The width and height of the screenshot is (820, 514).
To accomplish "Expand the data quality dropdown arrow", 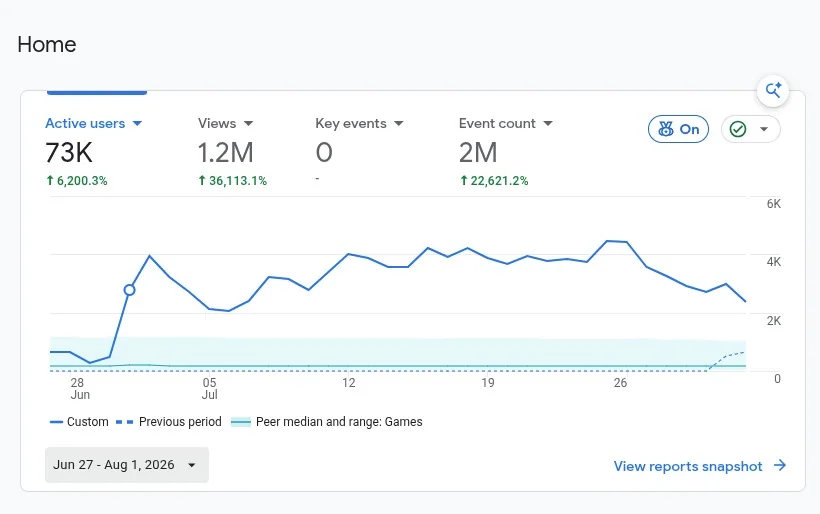I will [x=764, y=129].
